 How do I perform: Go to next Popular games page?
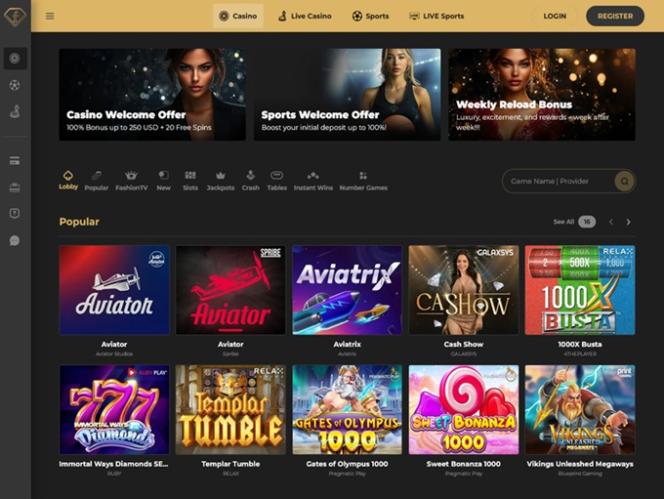tap(628, 222)
